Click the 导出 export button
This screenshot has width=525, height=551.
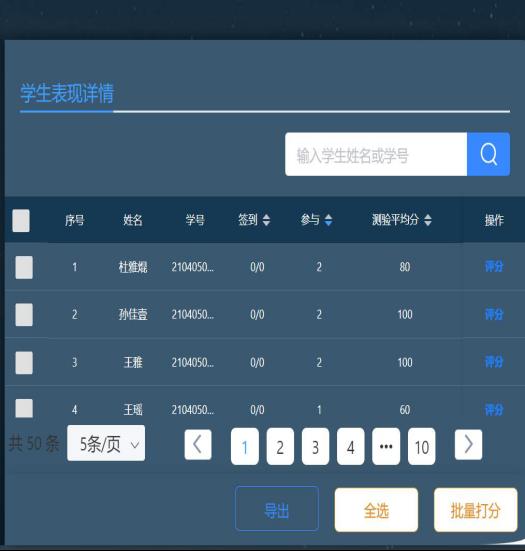tap(277, 508)
